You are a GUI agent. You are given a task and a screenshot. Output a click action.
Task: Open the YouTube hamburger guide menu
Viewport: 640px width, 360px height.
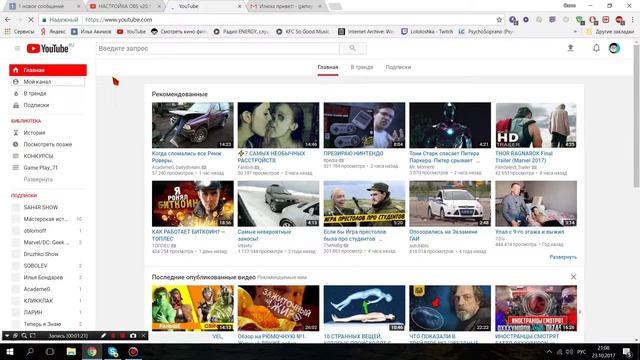coord(17,48)
